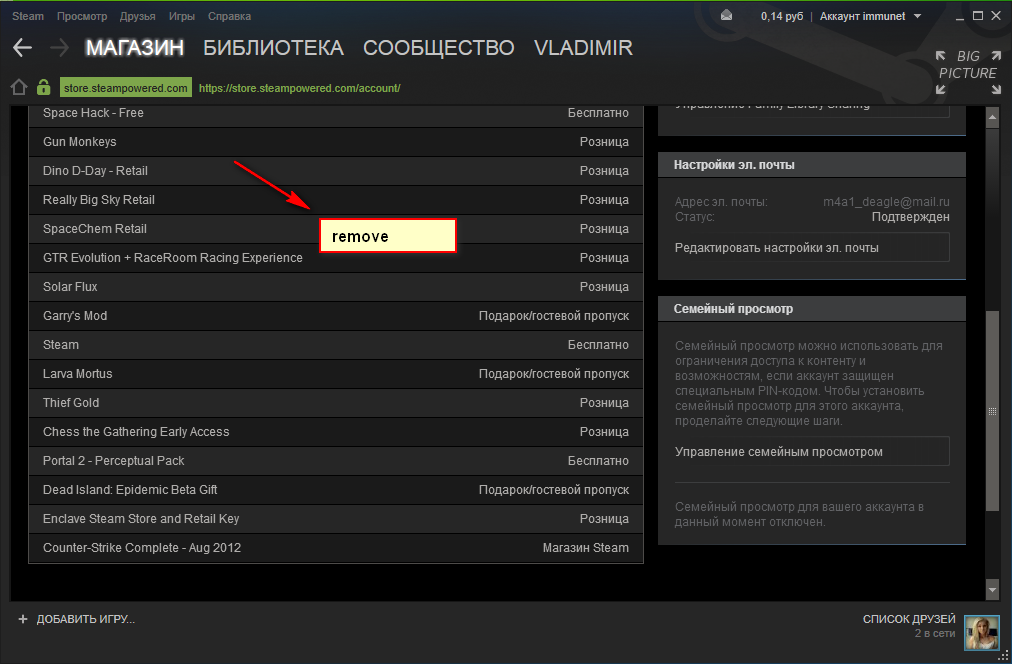Open the Друзья menu
The height and width of the screenshot is (664, 1012).
tap(137, 16)
